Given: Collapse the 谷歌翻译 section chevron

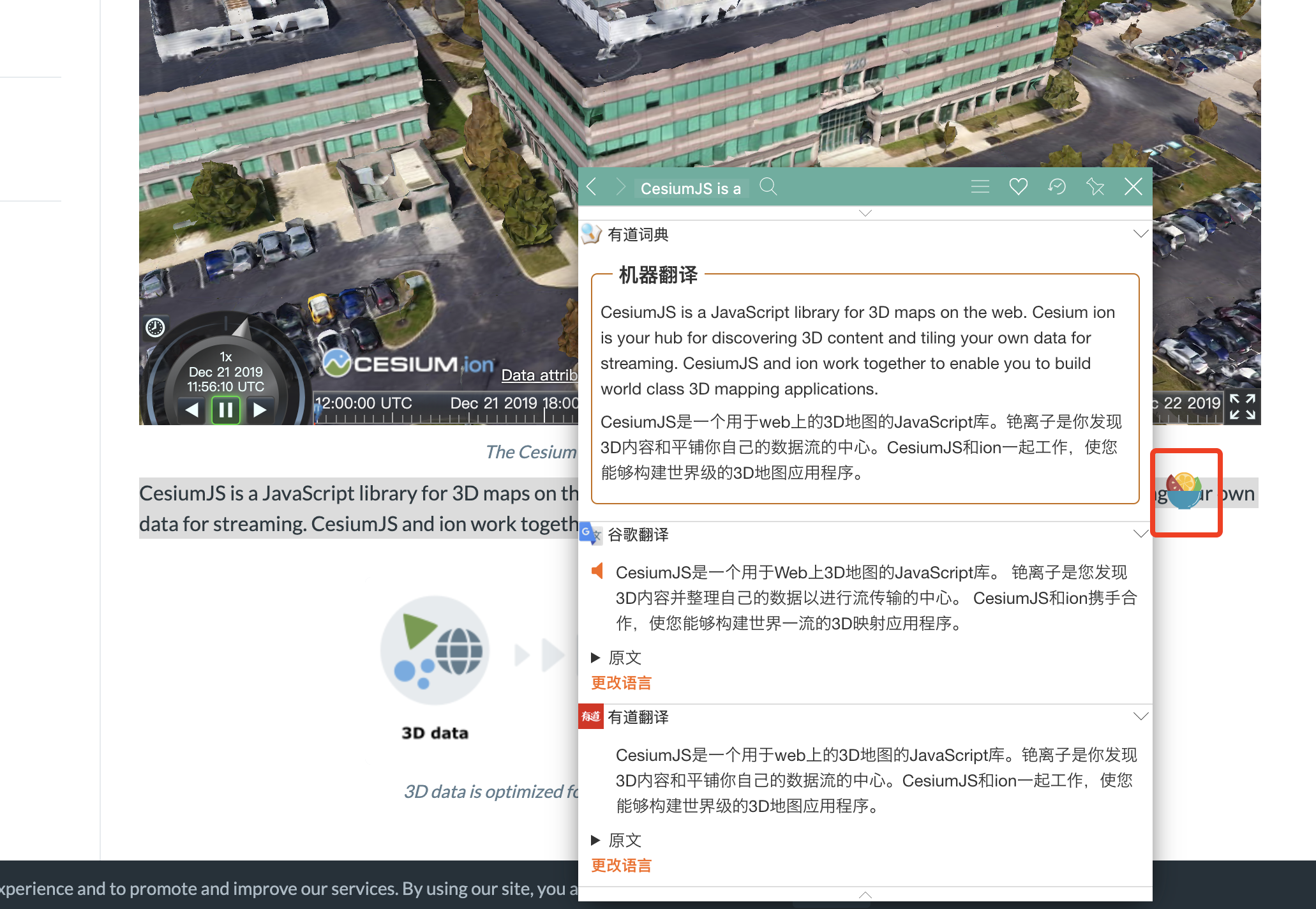Looking at the screenshot, I should [1140, 534].
